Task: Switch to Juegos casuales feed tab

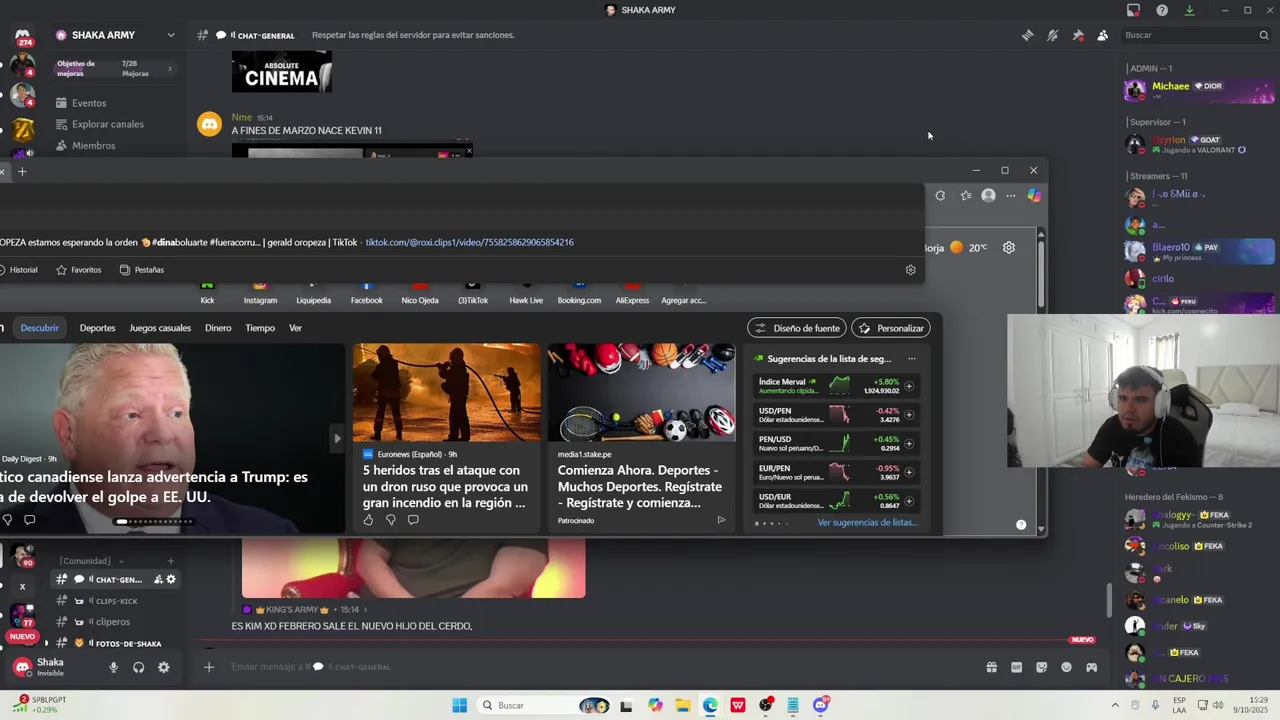Action: 160,328
